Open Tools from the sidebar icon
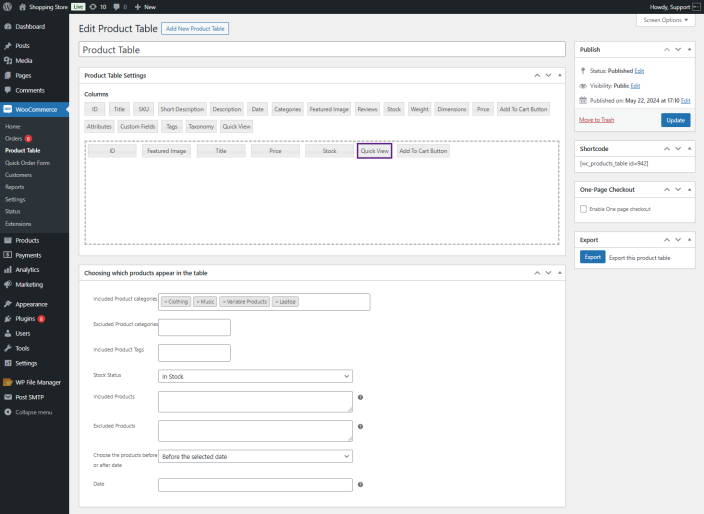The width and height of the screenshot is (704, 514). click(x=8, y=348)
